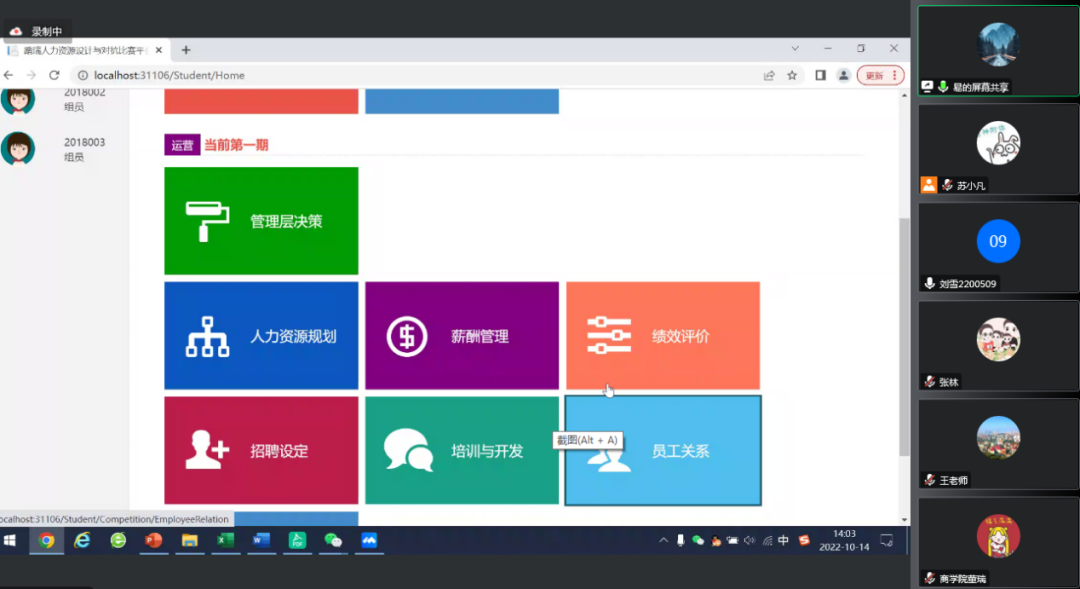Toggle the browser side panel icon
Image resolution: width=1080 pixels, height=589 pixels.
[820, 75]
